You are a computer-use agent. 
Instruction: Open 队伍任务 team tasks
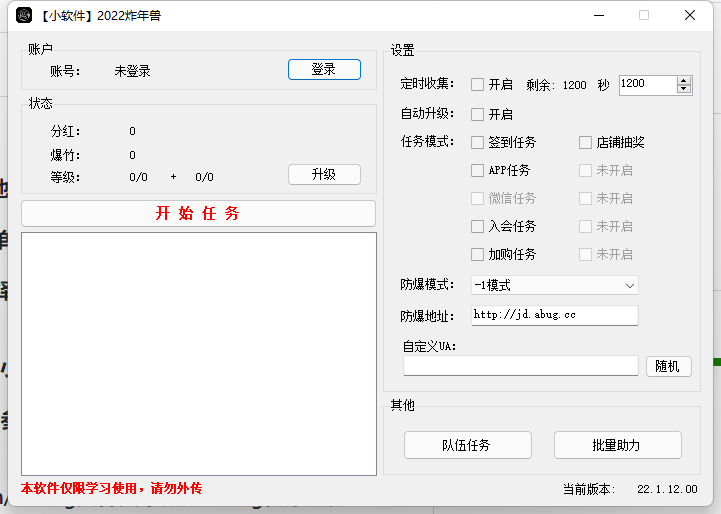pos(467,445)
